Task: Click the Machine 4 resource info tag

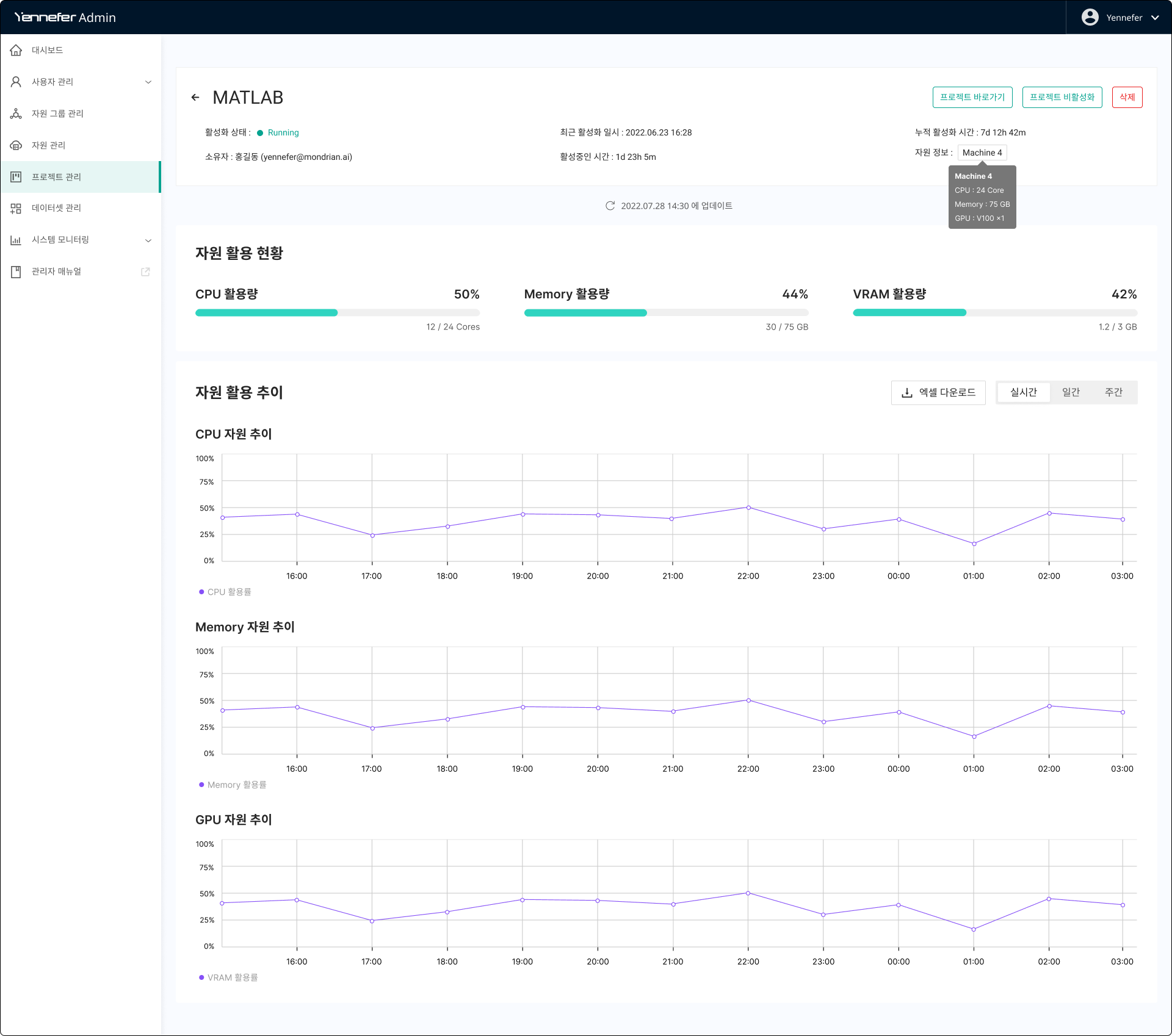Action: (982, 153)
